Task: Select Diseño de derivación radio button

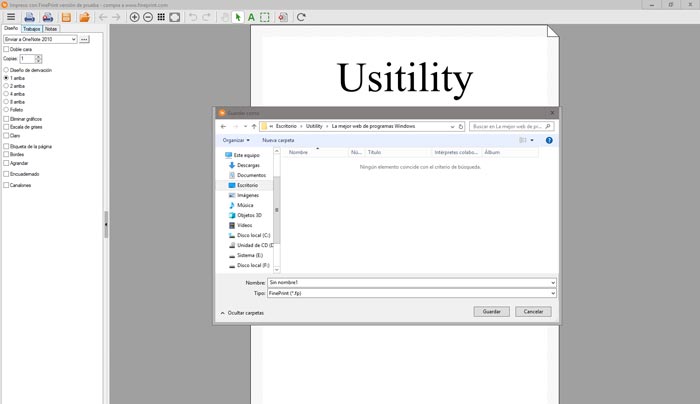Action: 6,70
